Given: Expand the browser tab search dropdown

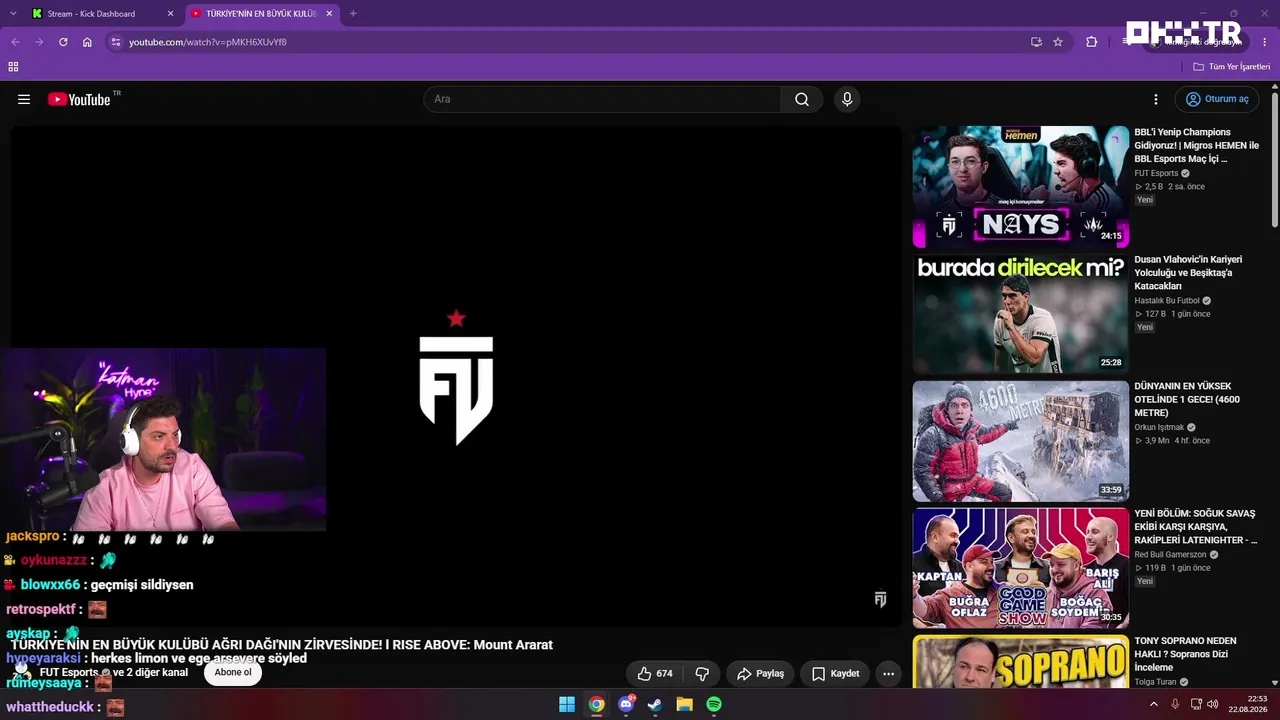Looking at the screenshot, I should pos(15,14).
